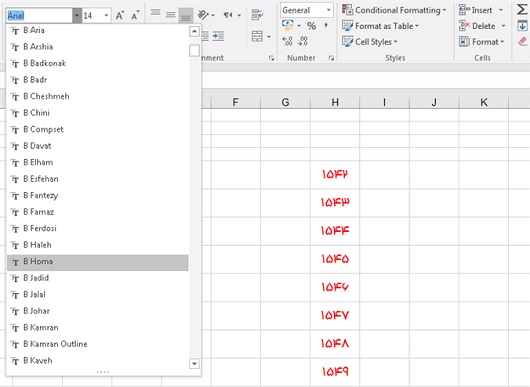Click Delete cells button

[477, 26]
